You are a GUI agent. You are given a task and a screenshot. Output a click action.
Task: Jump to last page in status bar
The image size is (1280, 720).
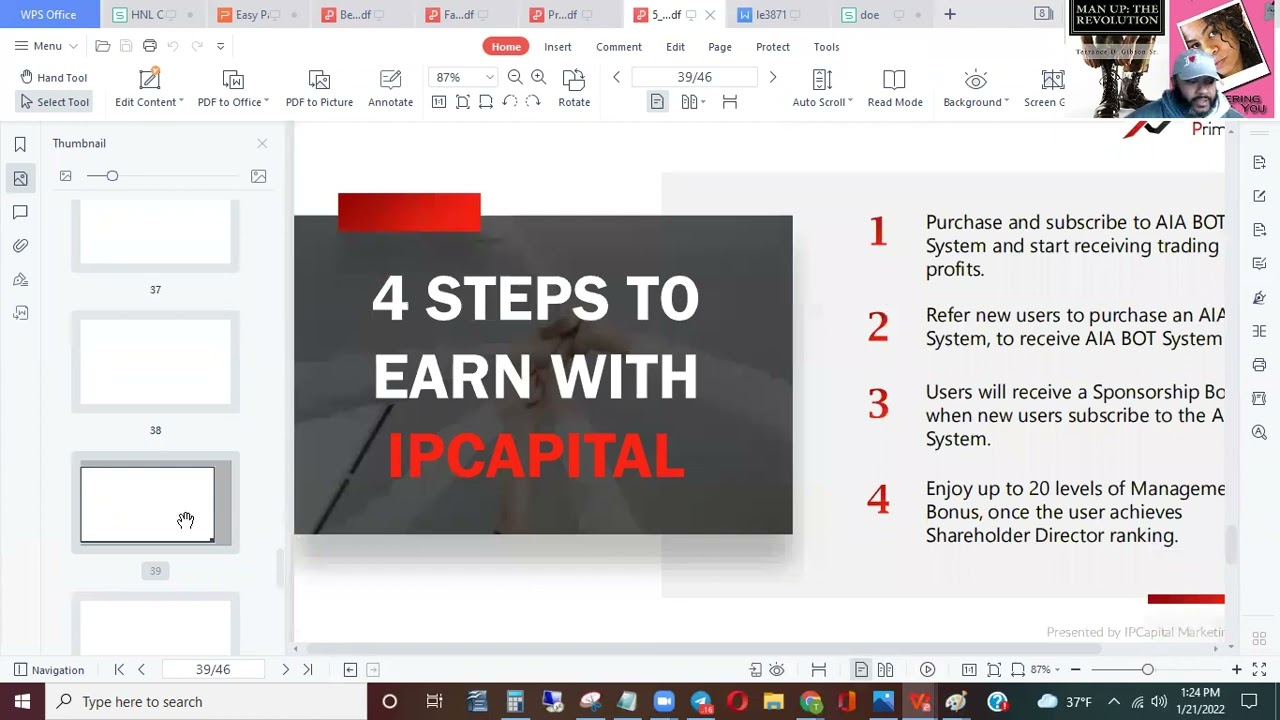pos(307,670)
